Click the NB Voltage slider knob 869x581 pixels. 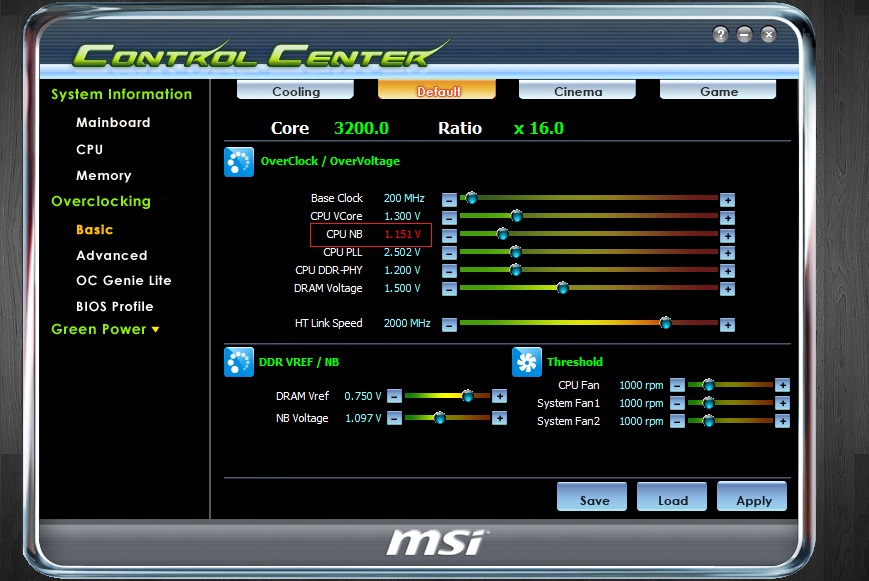440,417
